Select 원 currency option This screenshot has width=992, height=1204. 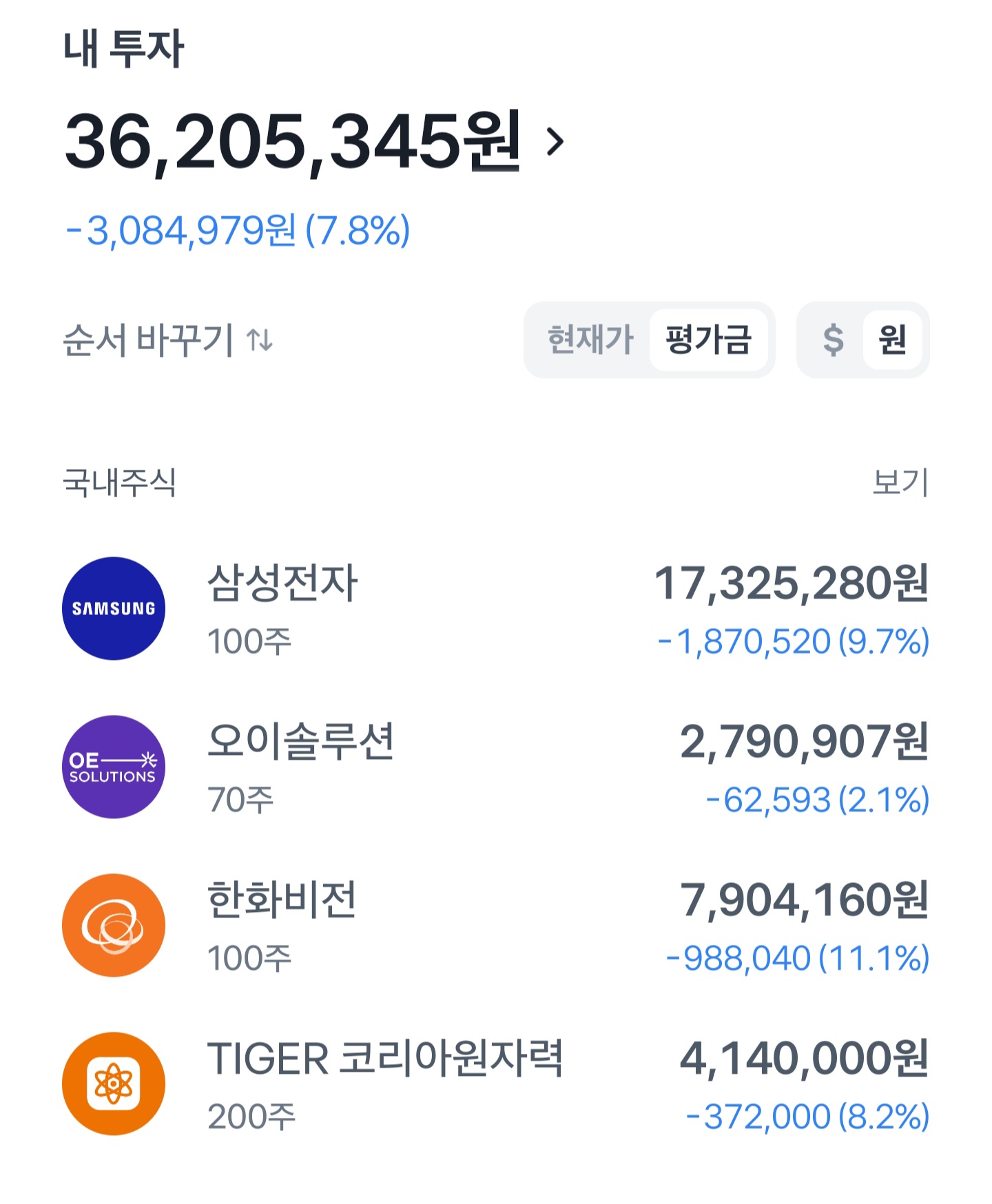(x=892, y=340)
